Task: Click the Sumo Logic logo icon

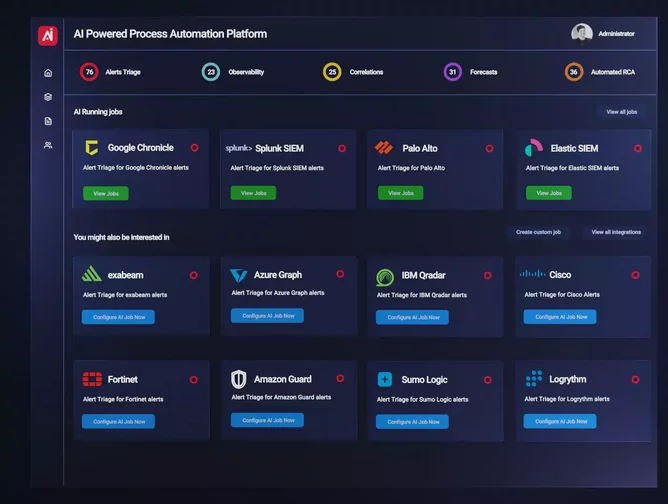Action: click(x=385, y=379)
